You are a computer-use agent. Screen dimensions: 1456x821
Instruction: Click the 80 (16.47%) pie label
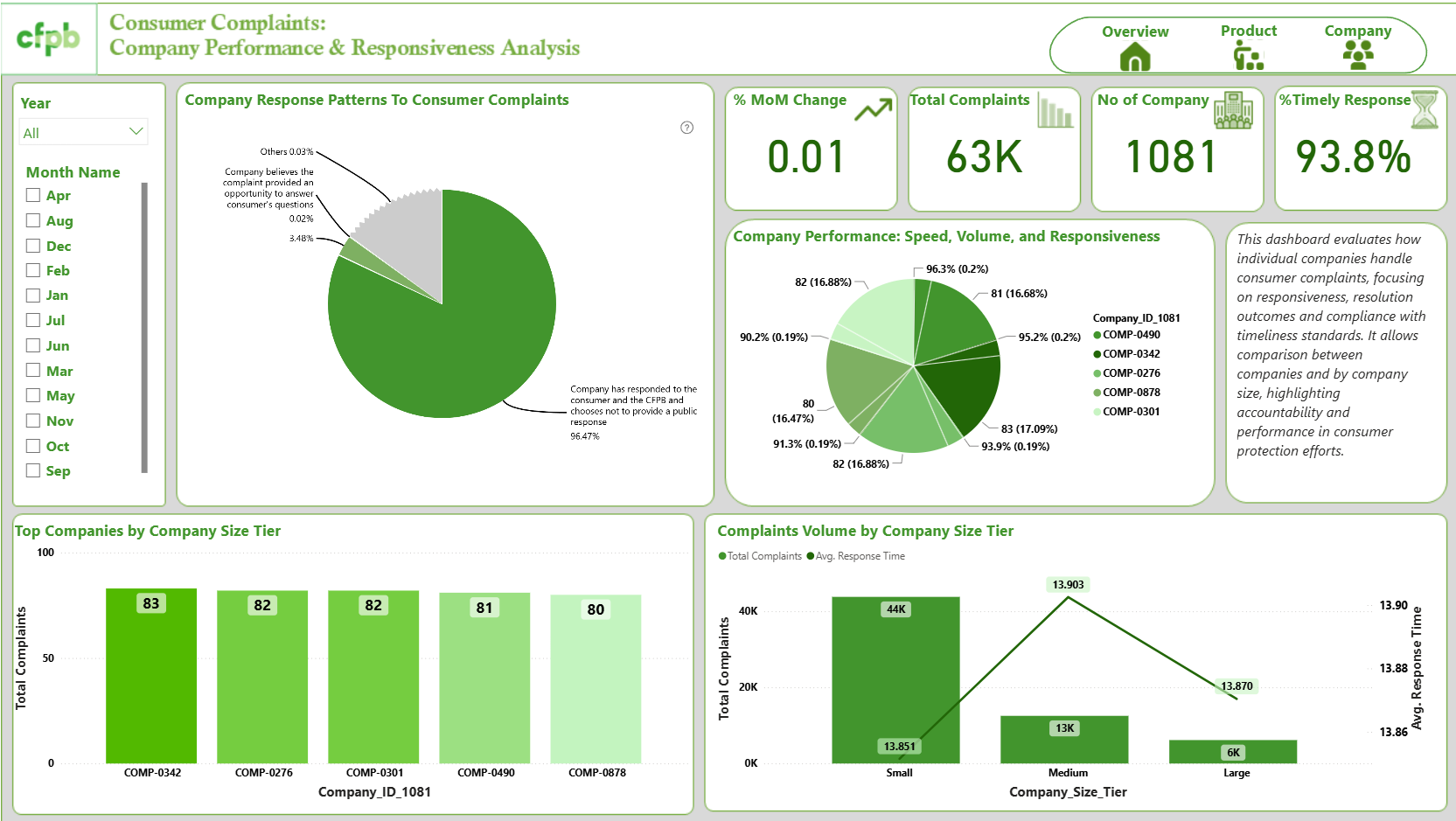click(793, 411)
